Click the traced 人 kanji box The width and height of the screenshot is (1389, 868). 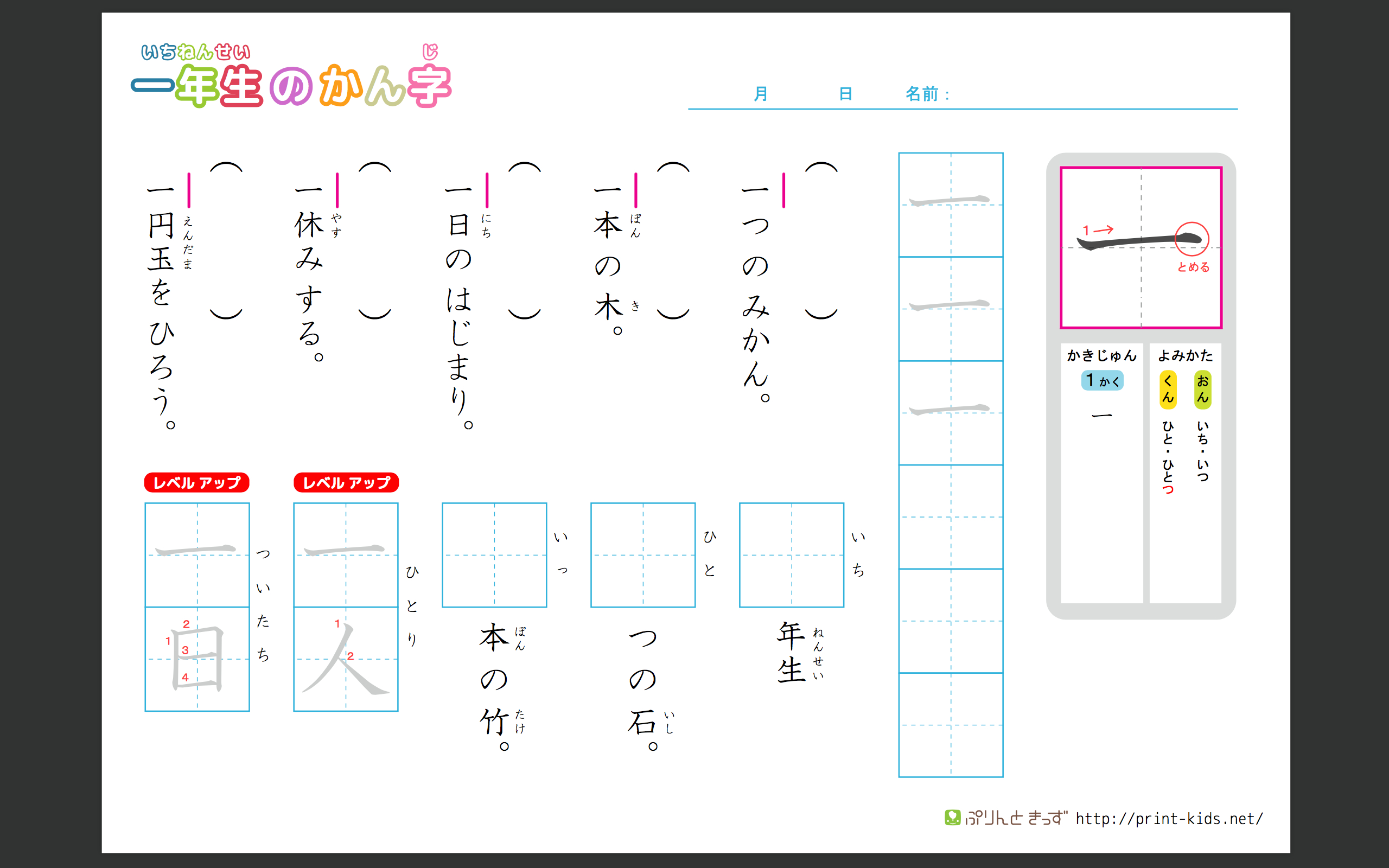point(346,659)
